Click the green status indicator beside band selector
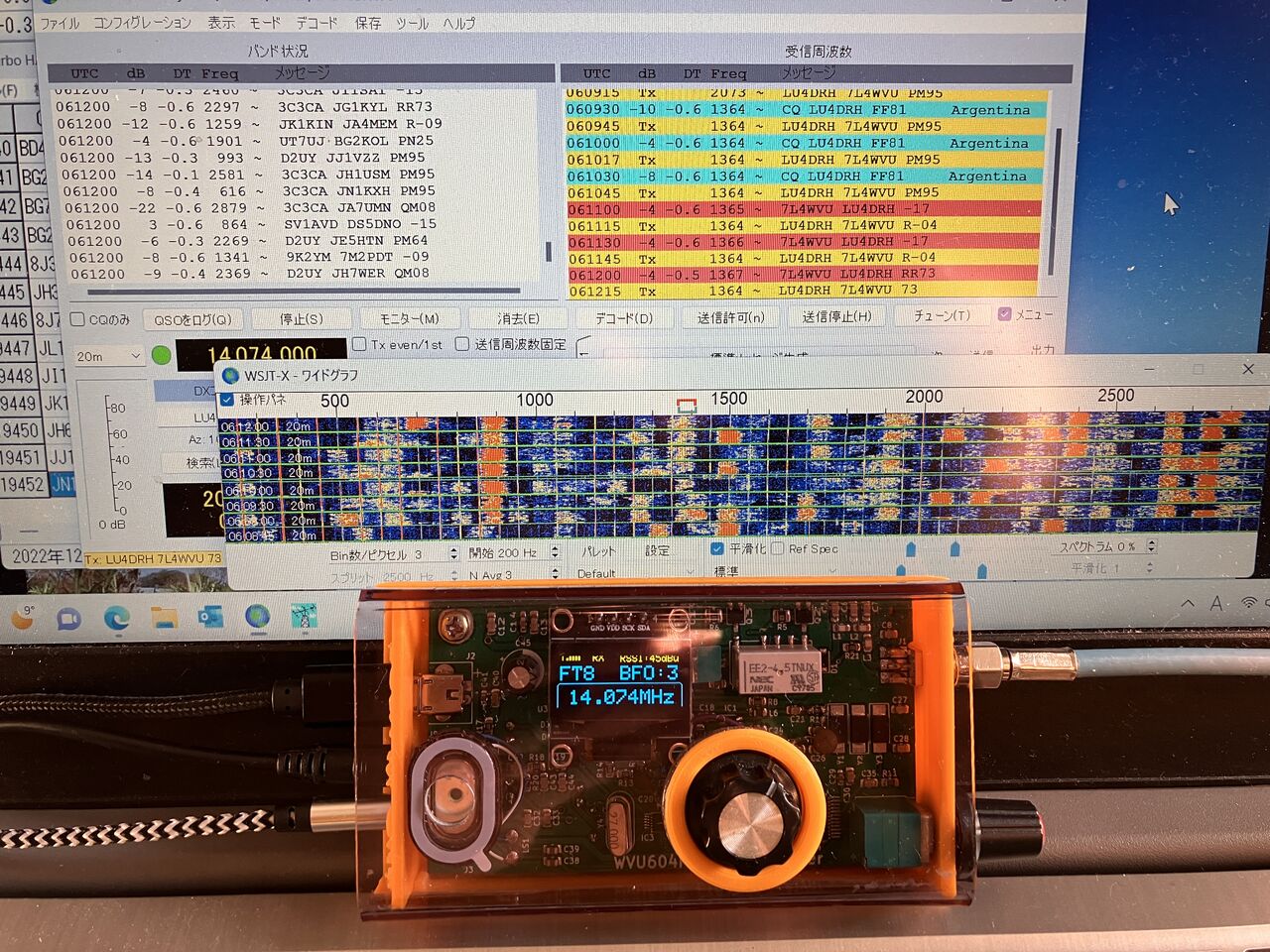The width and height of the screenshot is (1270, 952). click(x=161, y=355)
